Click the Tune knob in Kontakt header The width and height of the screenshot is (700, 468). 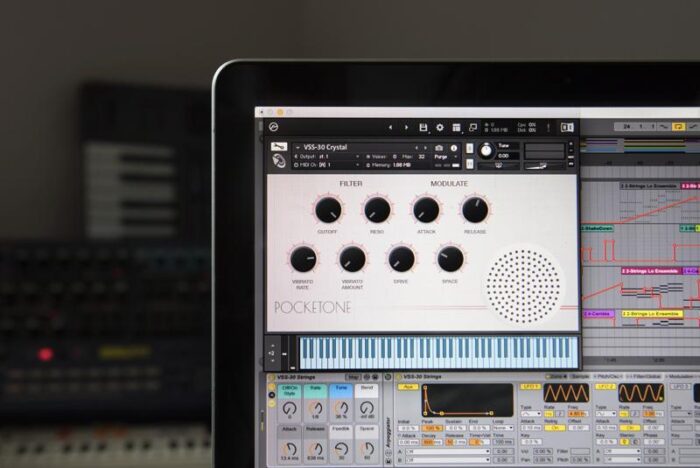(486, 150)
